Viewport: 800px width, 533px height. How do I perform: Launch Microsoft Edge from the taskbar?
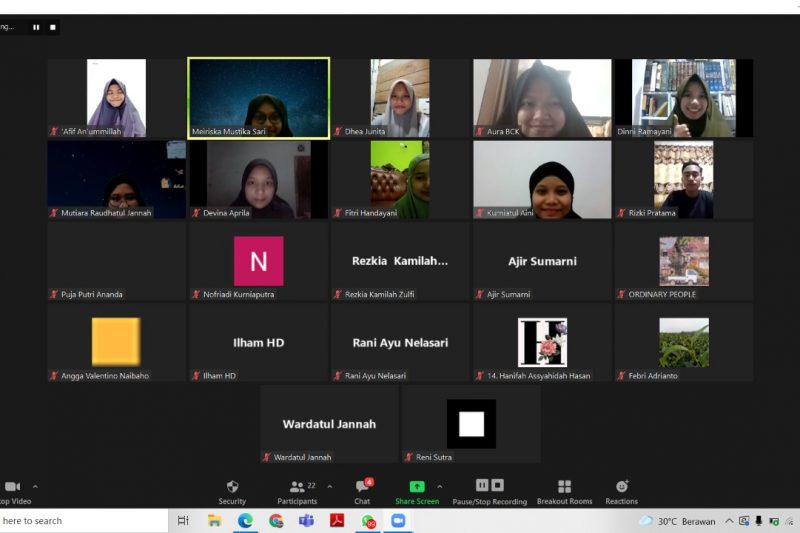pos(245,521)
